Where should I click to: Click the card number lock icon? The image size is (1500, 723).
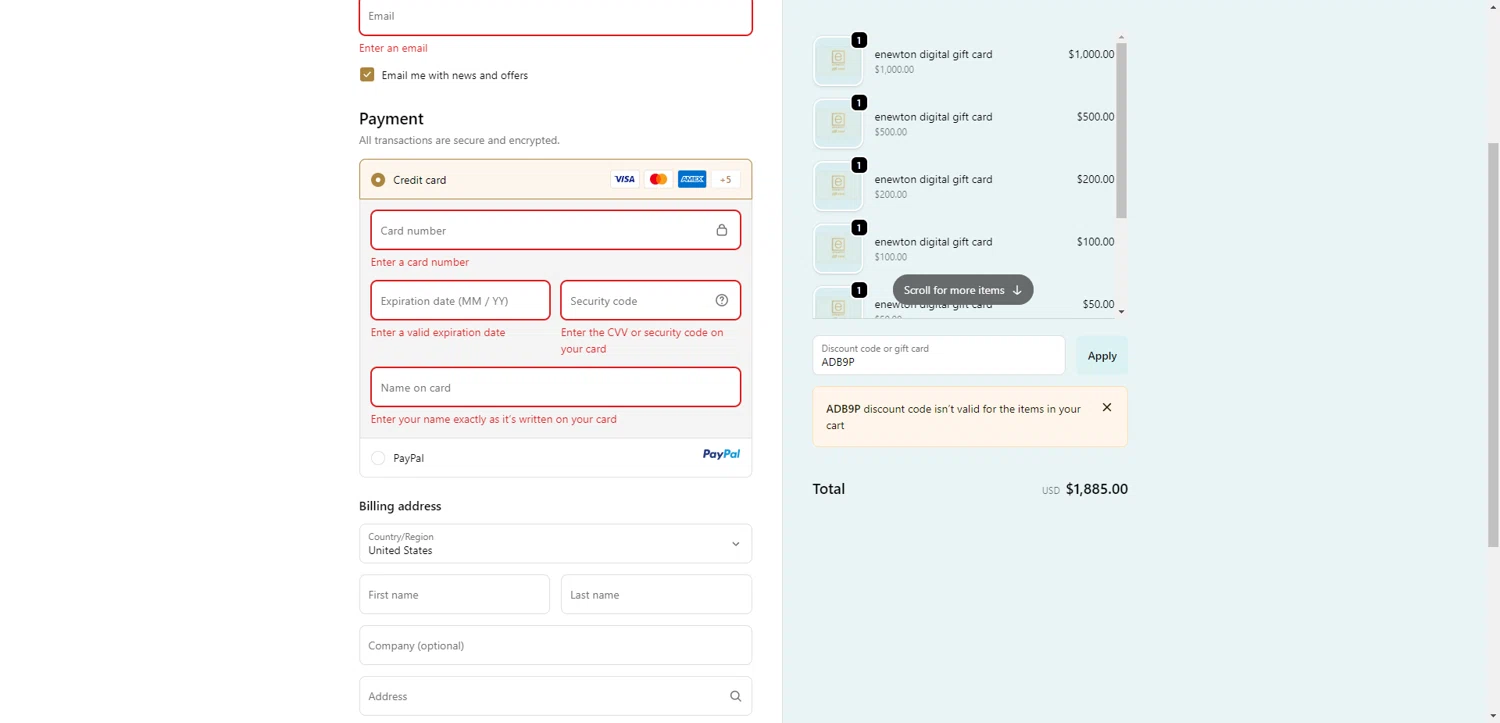pos(722,230)
